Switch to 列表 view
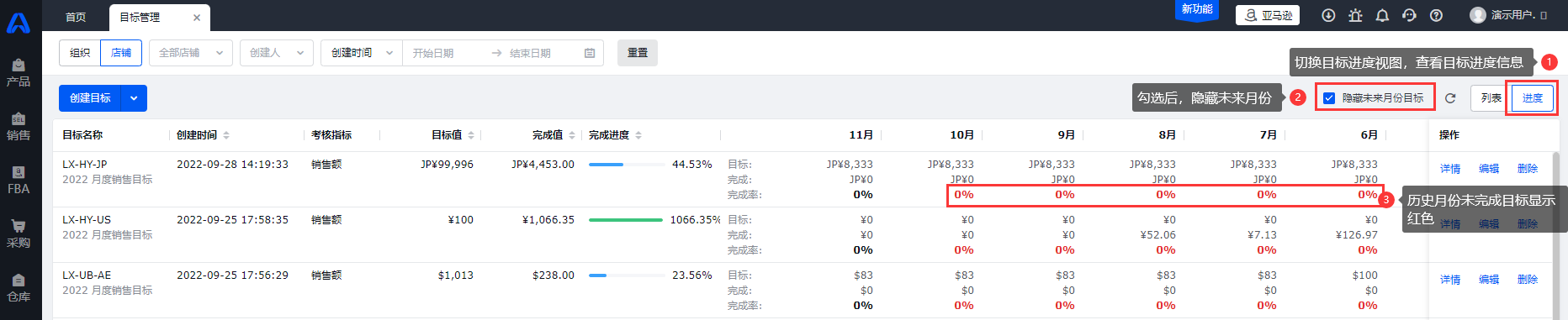The width and height of the screenshot is (1568, 320). [1491, 98]
